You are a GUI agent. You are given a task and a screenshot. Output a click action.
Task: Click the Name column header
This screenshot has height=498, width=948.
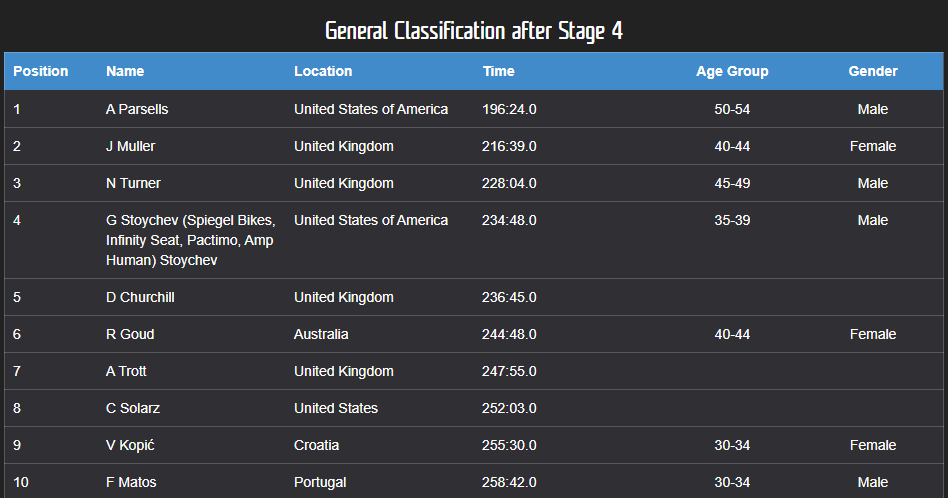coord(125,71)
